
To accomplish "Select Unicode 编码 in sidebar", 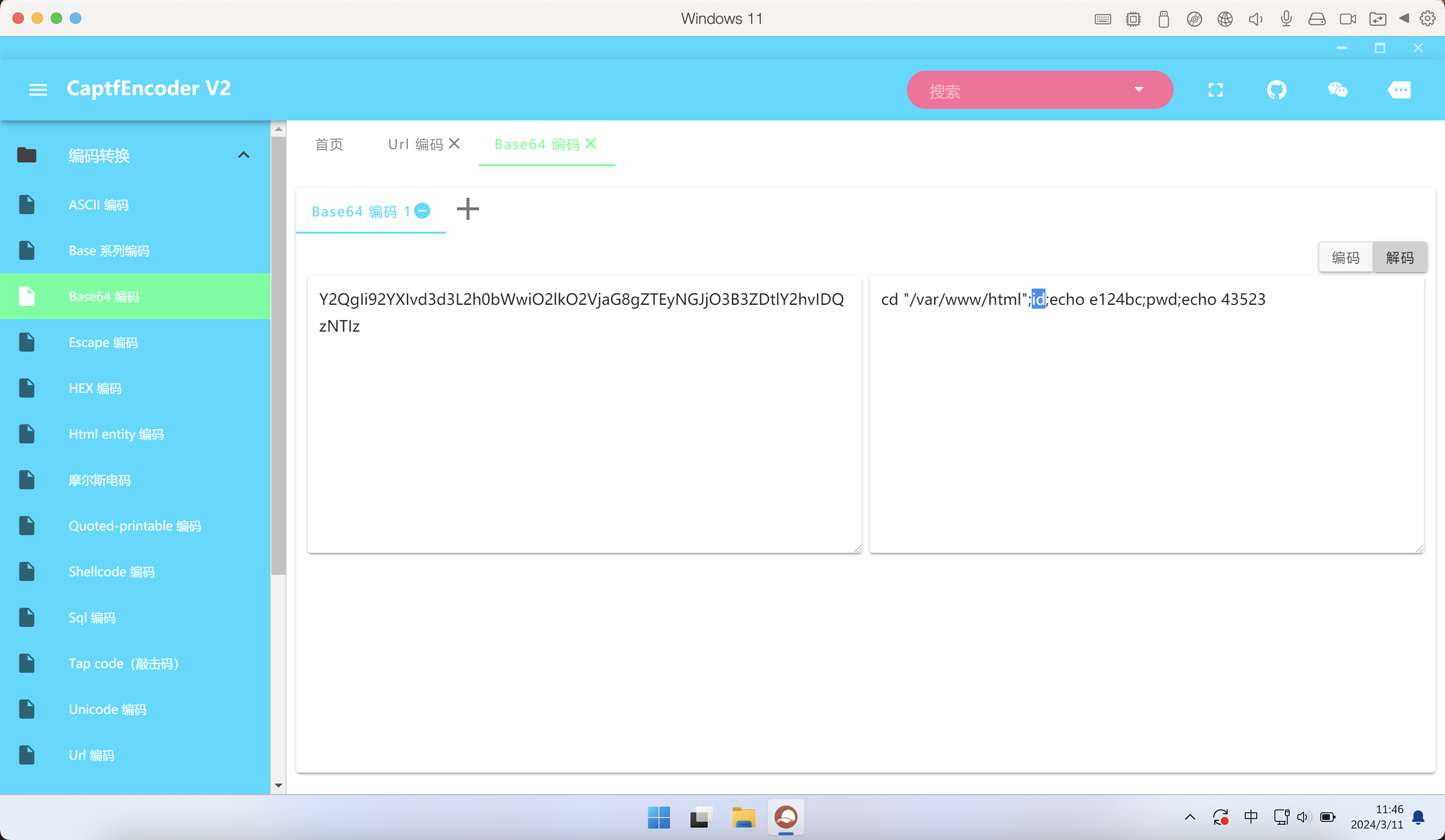I will coord(135,709).
